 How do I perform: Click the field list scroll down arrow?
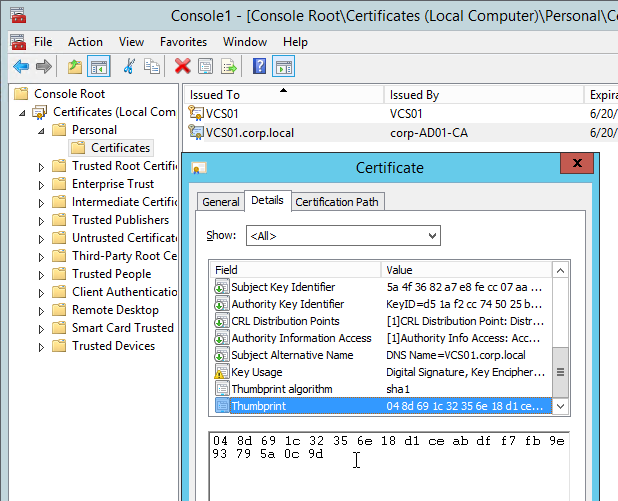pyautogui.click(x=560, y=406)
